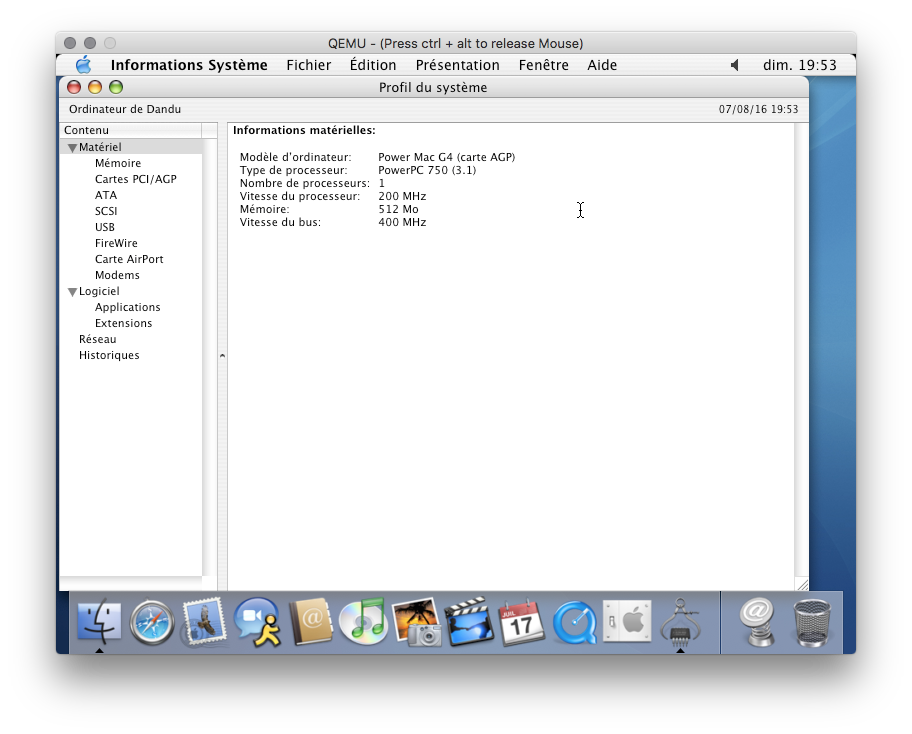The width and height of the screenshot is (912, 734).
Task: Click the Nombre de processeurs label
Action: point(305,183)
